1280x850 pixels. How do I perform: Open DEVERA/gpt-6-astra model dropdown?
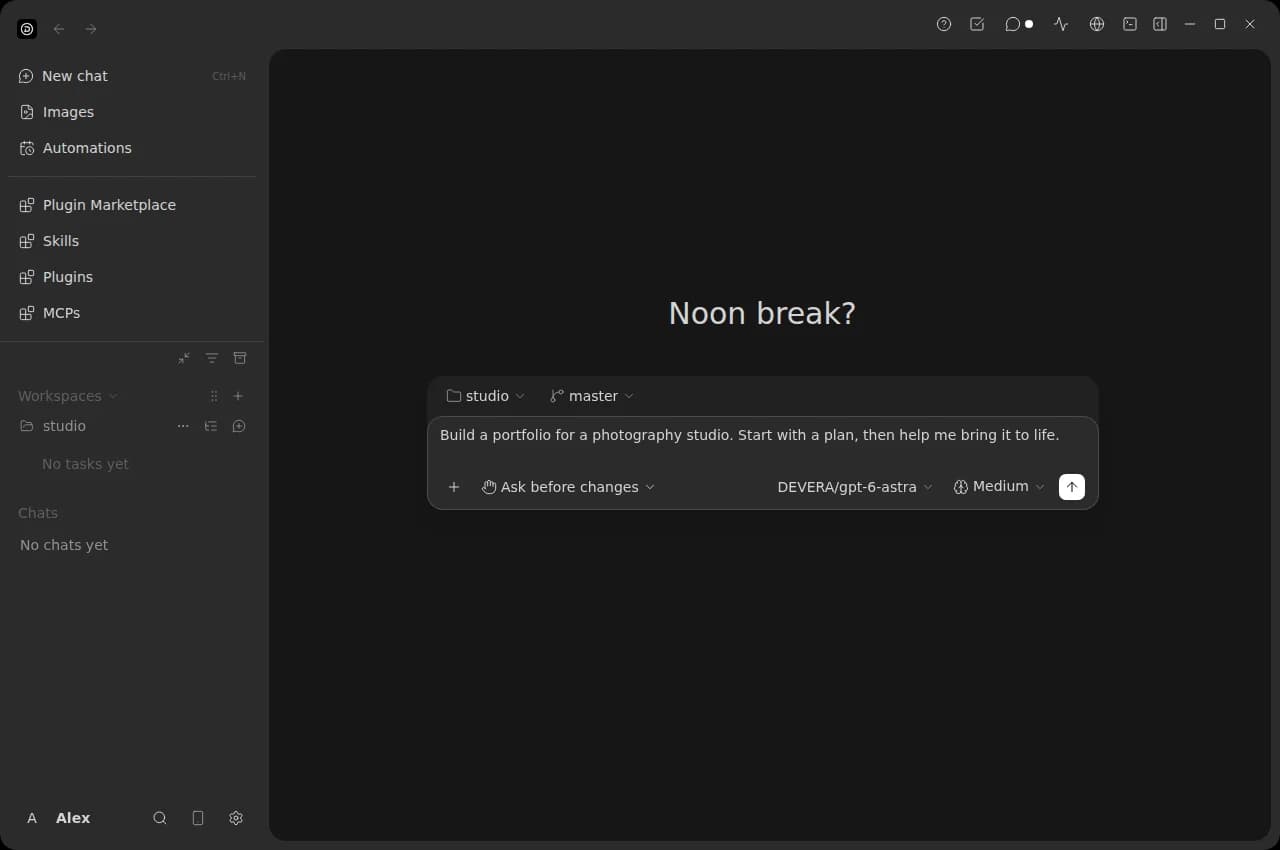855,487
